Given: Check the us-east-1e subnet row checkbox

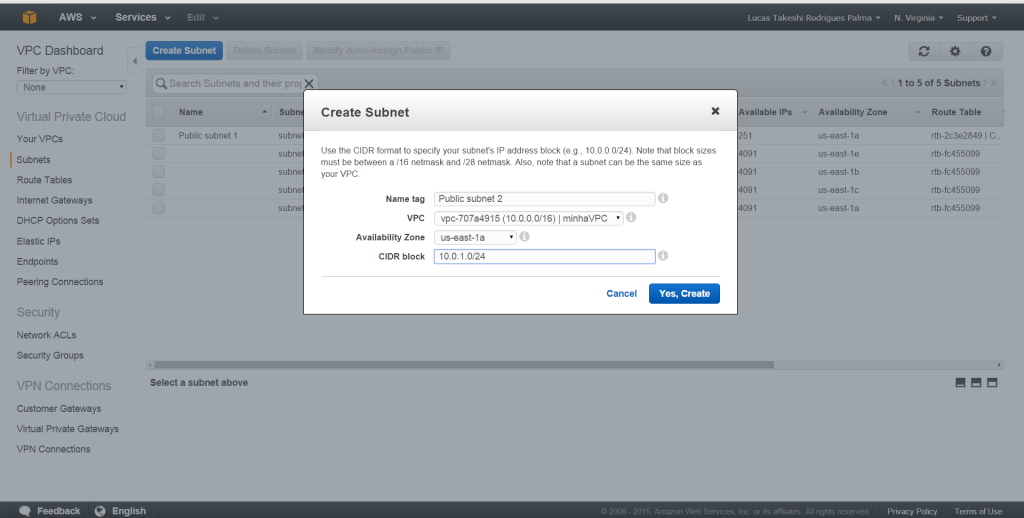Looking at the screenshot, I should (158, 154).
